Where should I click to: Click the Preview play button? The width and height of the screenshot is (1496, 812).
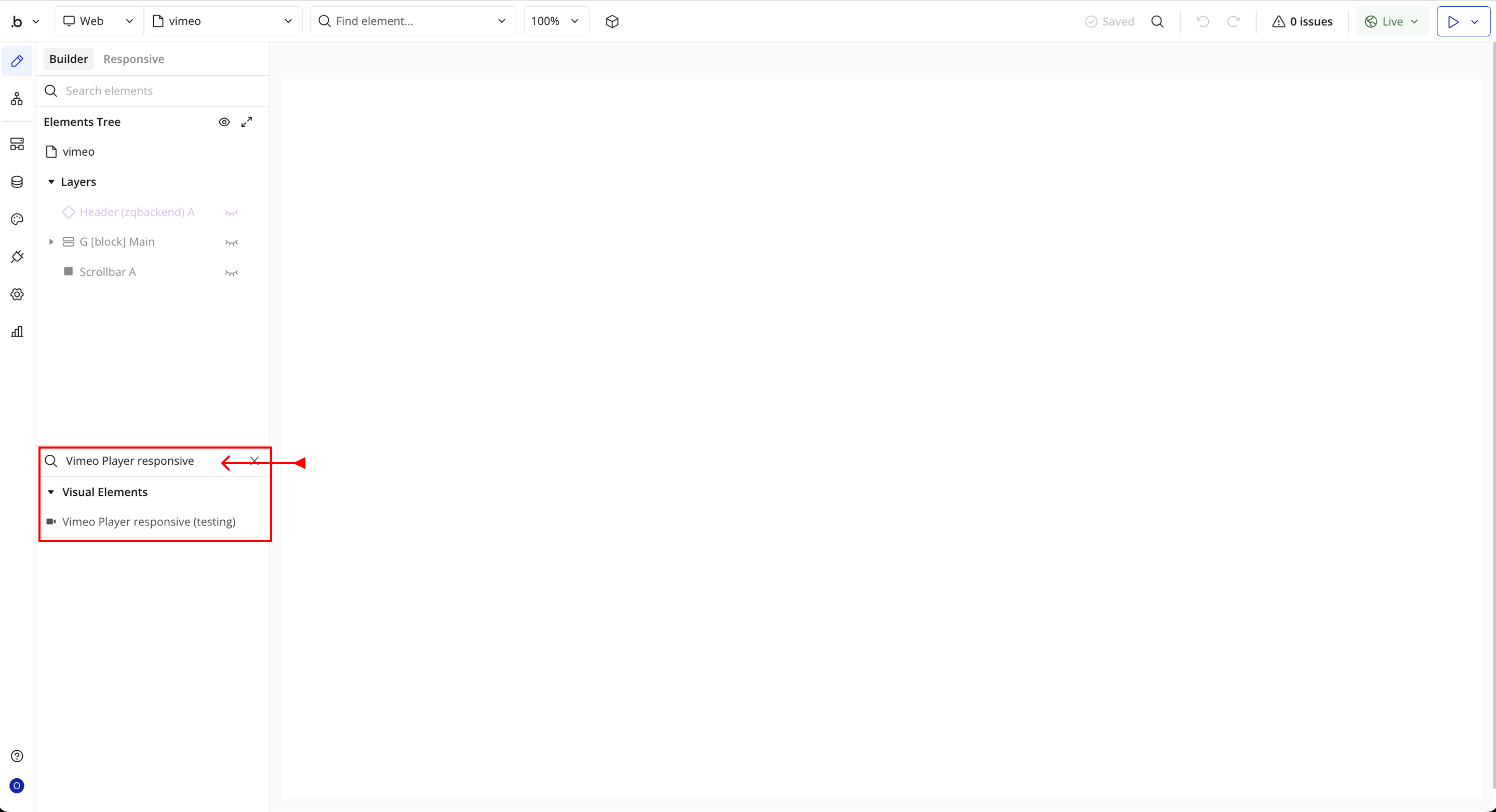[1453, 21]
